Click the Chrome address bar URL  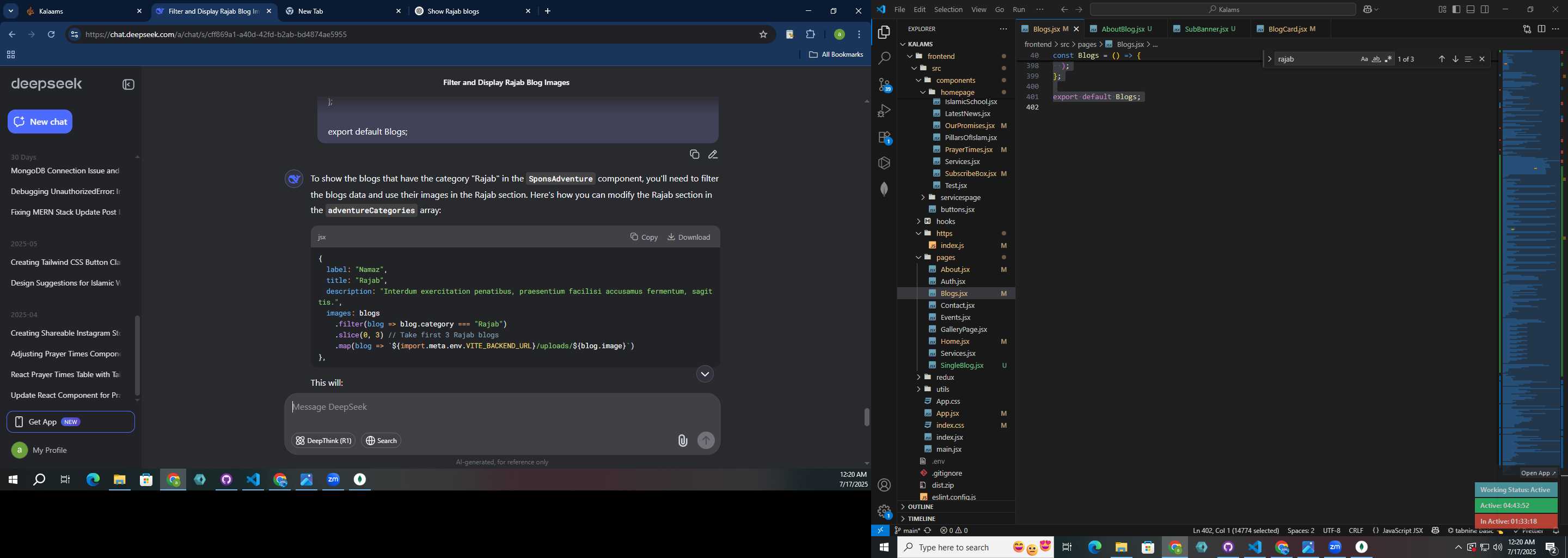tap(216, 35)
